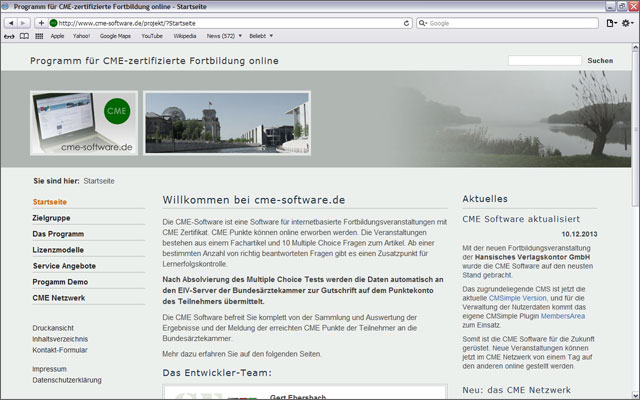Click the site title Programm für CME-zertifizierte Fortbildung

(154, 61)
